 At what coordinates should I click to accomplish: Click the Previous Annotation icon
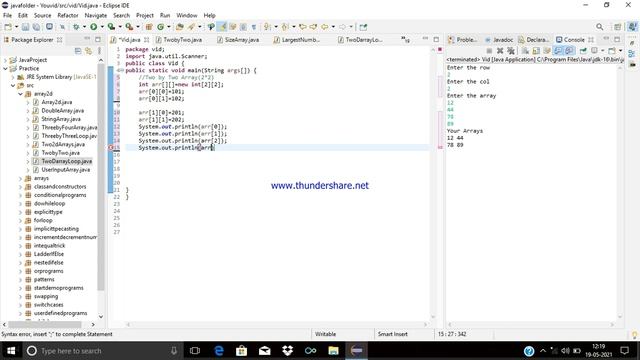coord(285,27)
